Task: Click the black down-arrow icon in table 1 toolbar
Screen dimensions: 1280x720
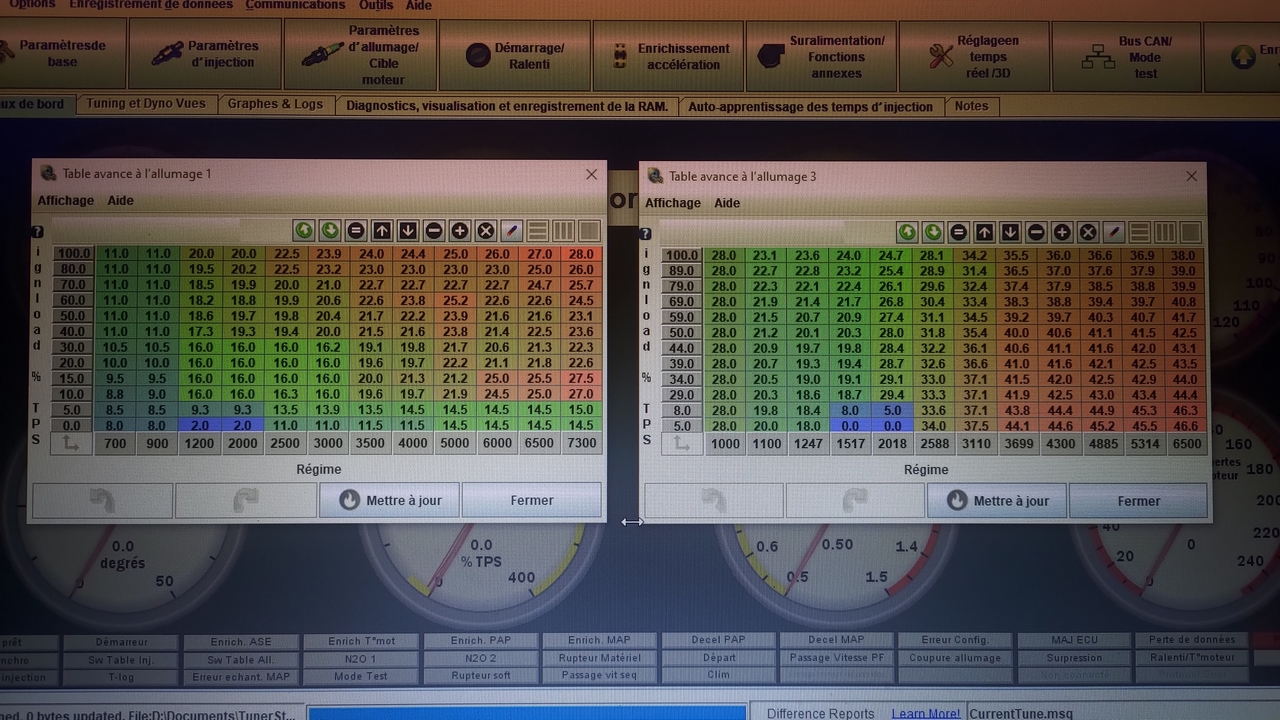Action: pyautogui.click(x=407, y=231)
